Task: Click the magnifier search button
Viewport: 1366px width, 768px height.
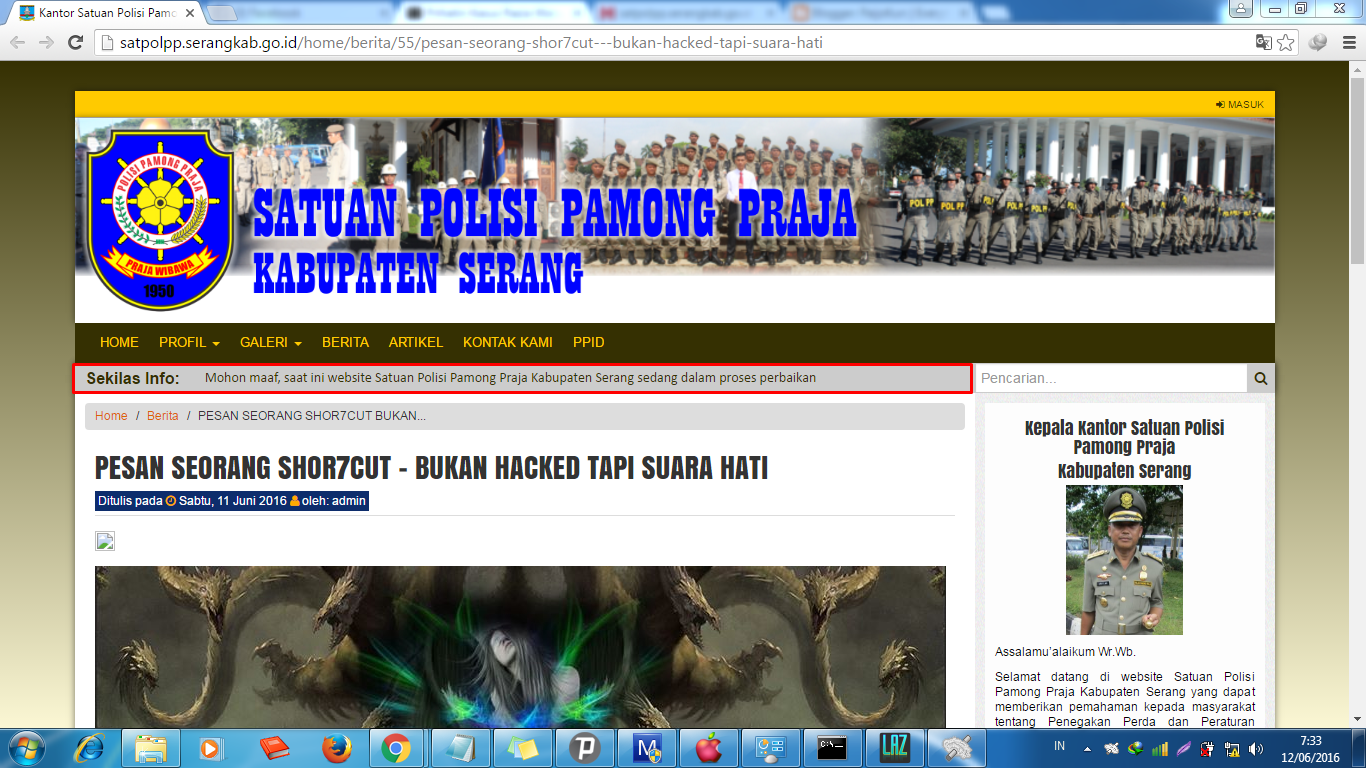Action: coord(1261,378)
